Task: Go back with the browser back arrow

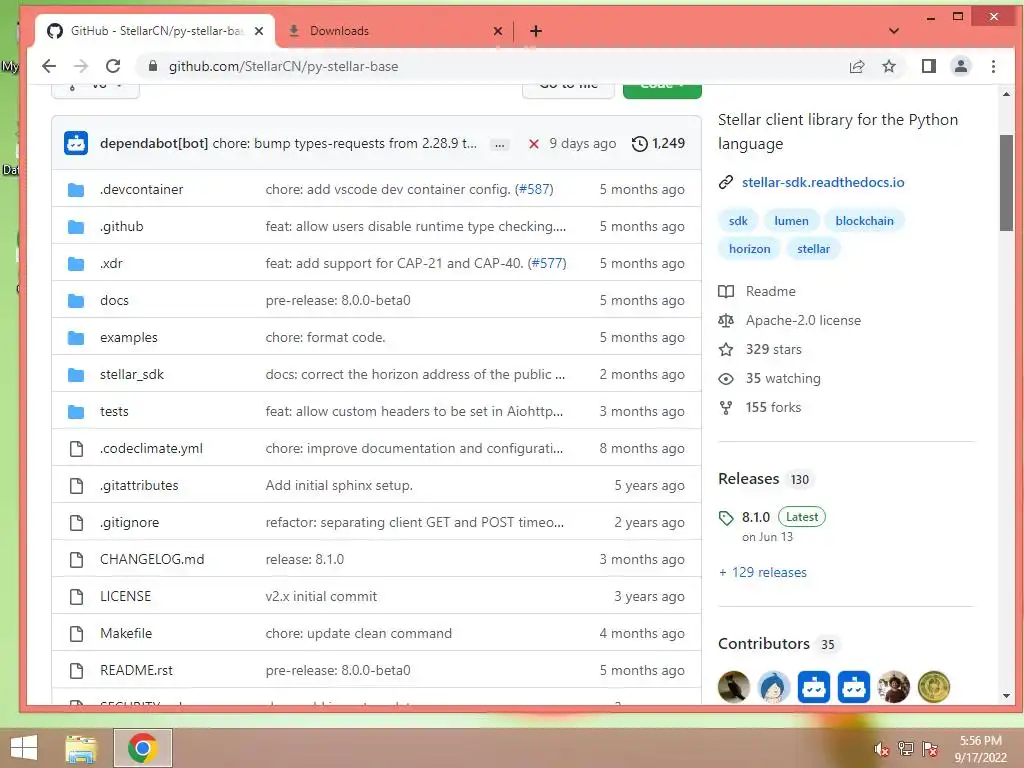Action: coord(49,66)
